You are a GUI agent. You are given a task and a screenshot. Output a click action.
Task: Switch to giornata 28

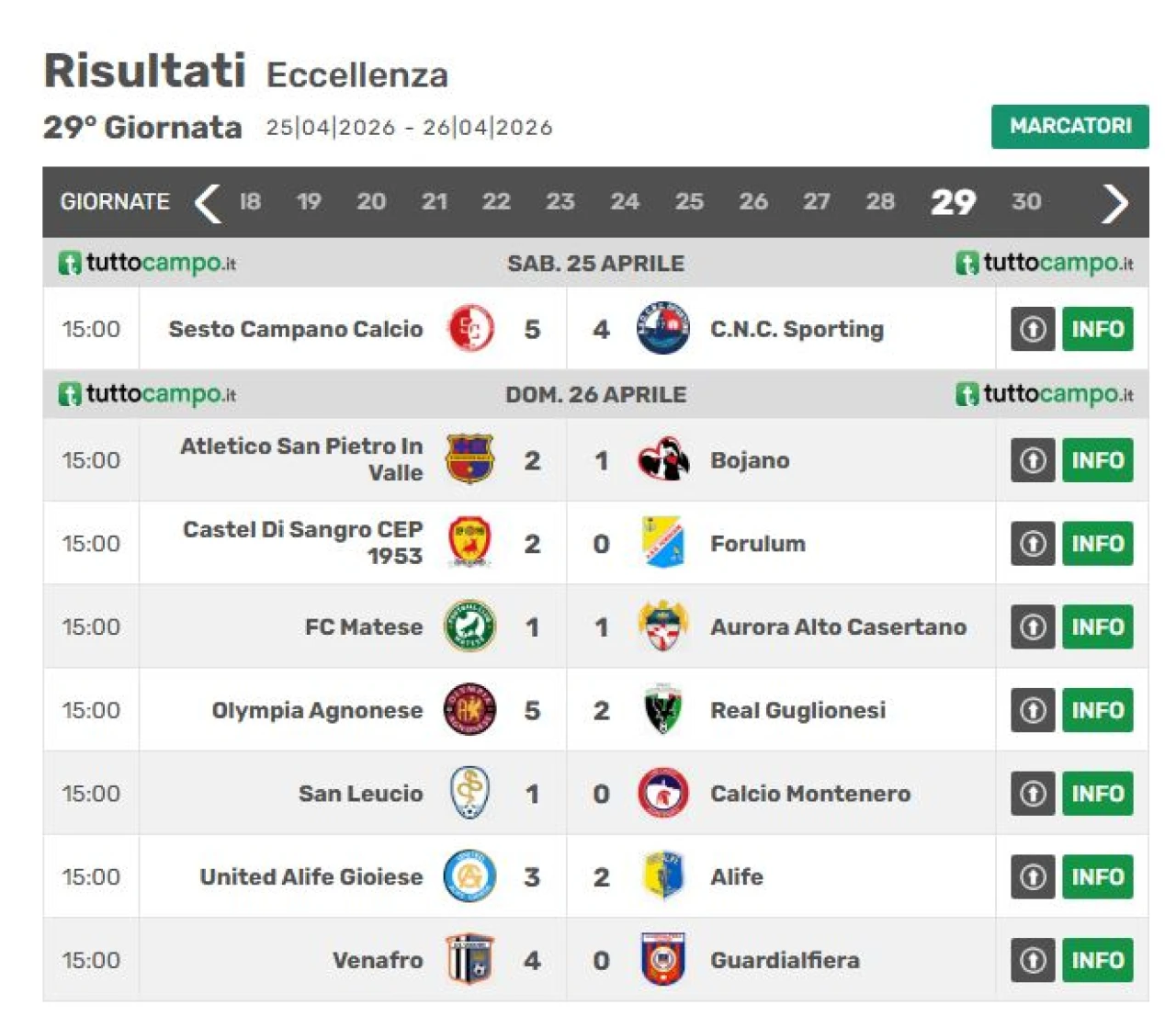(879, 202)
